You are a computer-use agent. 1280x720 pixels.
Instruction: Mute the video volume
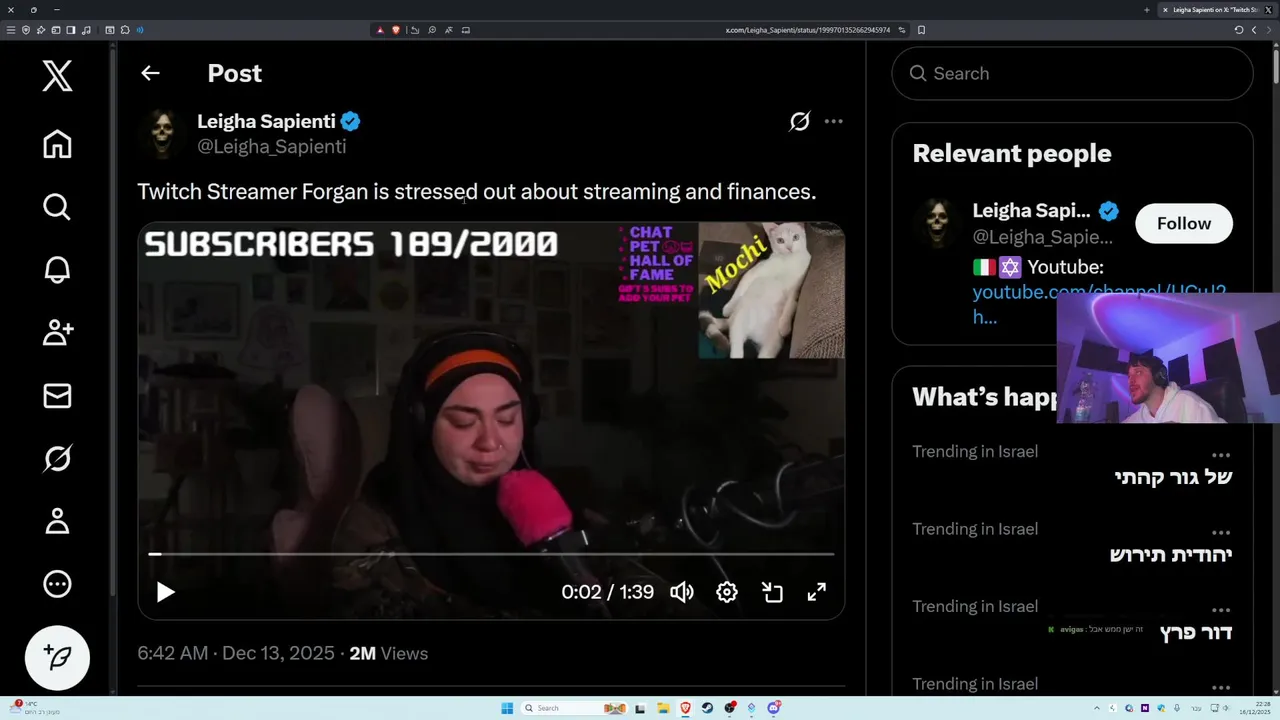[x=682, y=592]
